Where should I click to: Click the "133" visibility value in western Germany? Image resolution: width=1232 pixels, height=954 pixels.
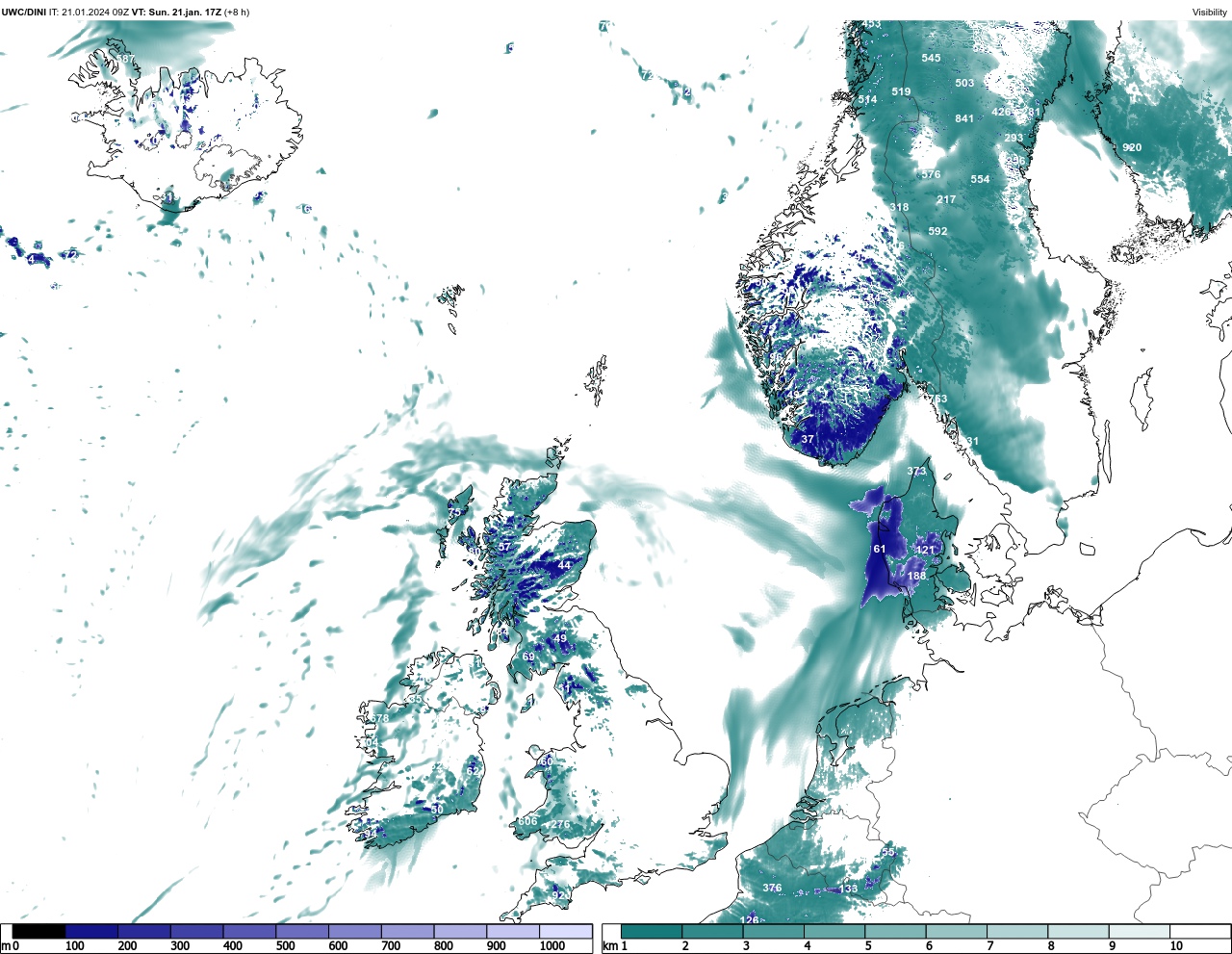click(848, 889)
